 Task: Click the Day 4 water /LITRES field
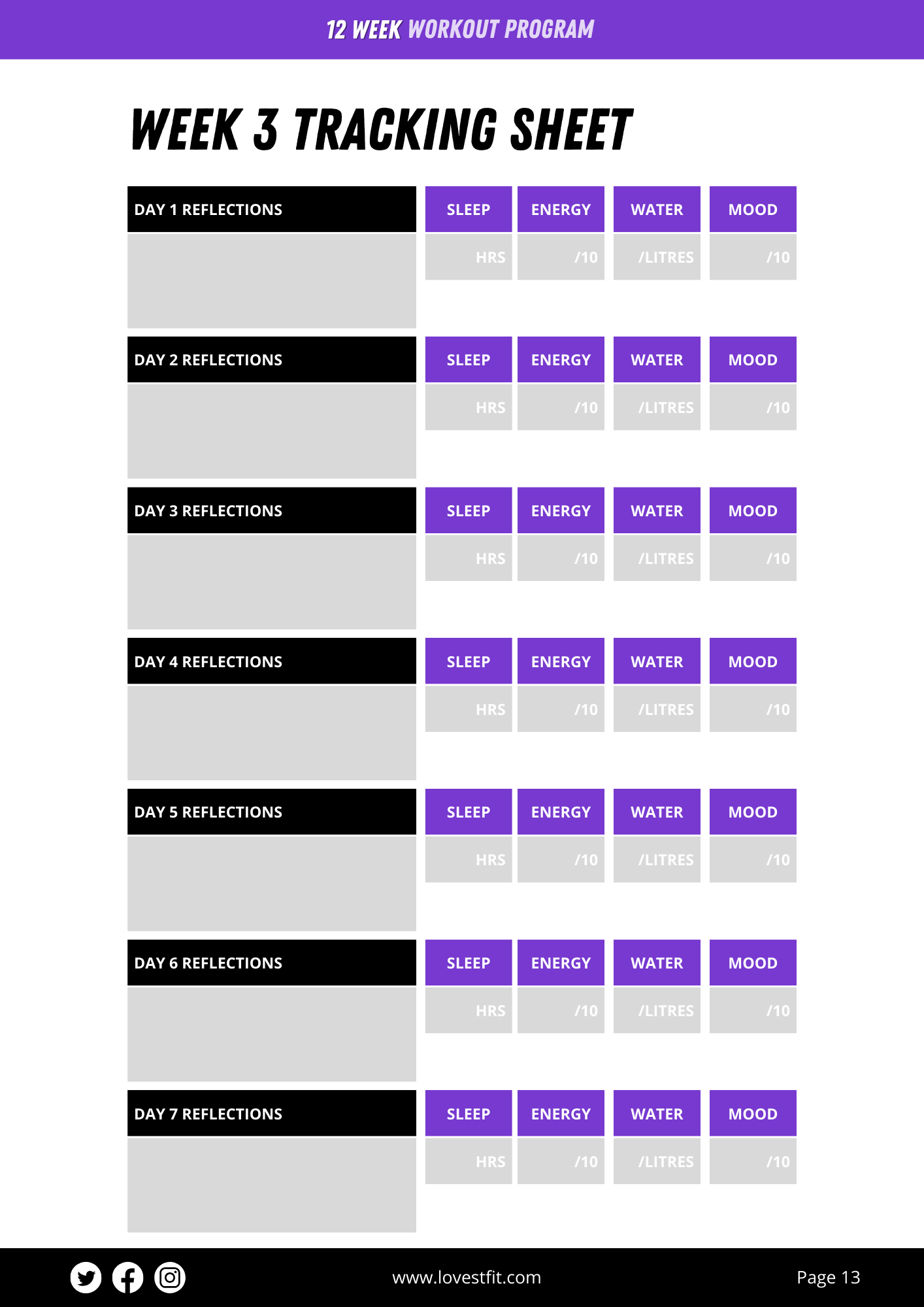[x=657, y=710]
